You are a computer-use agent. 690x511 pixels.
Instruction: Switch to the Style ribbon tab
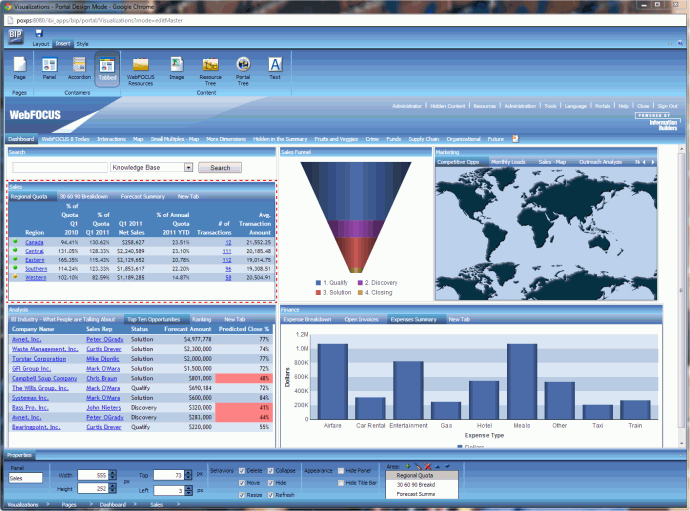tap(82, 44)
